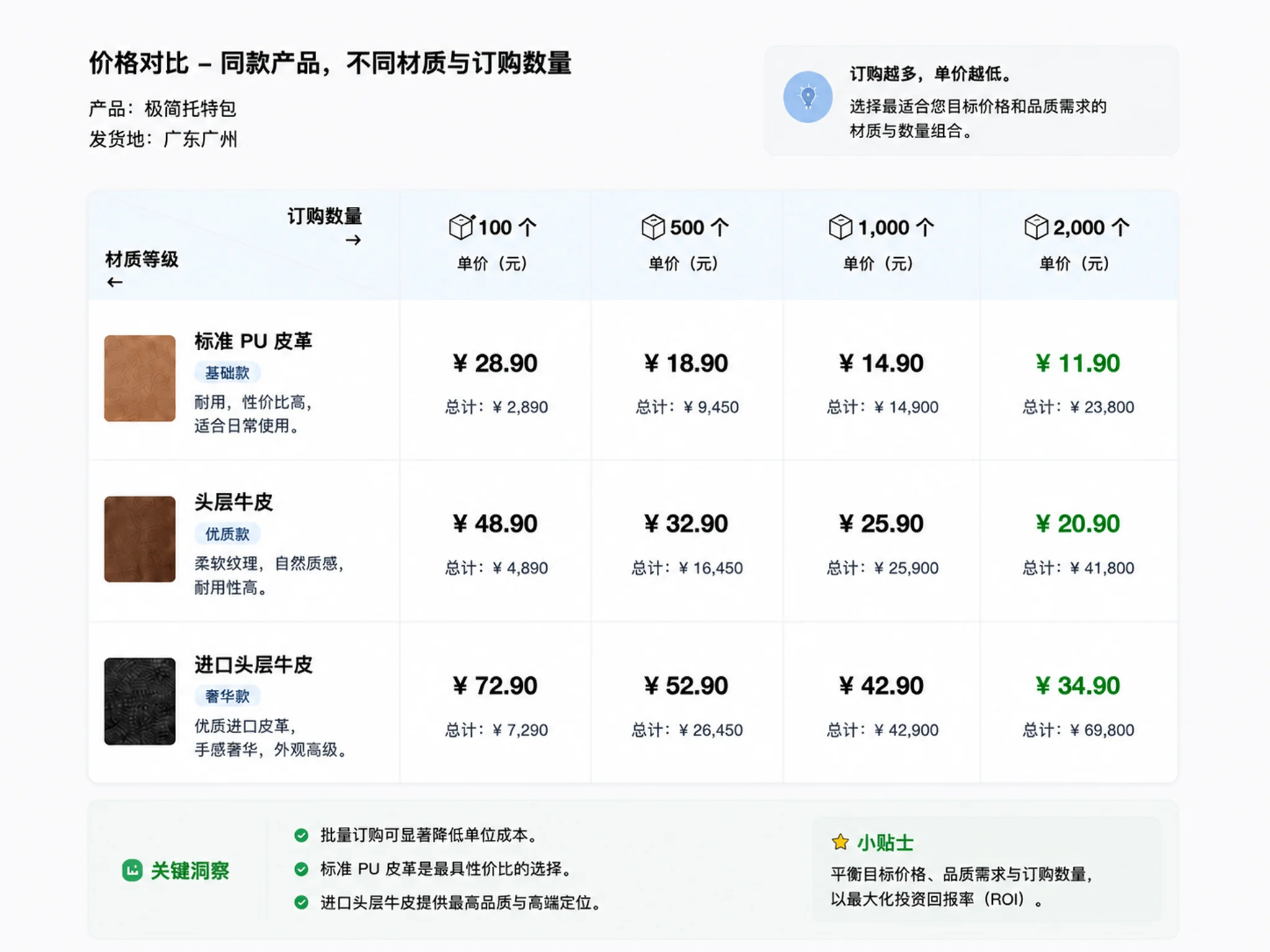Click the box icon beside 1,000 个
The width and height of the screenshot is (1270, 952).
click(840, 227)
